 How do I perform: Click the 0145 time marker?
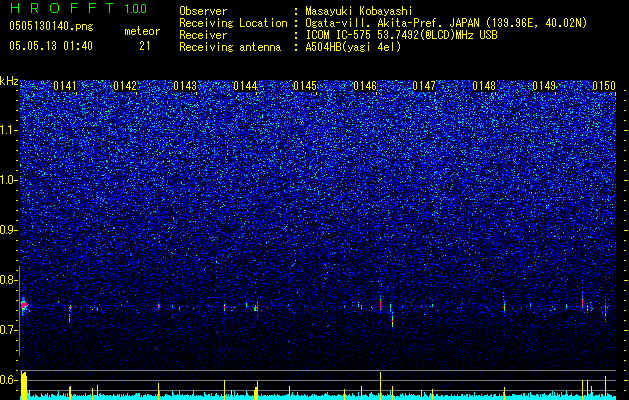[305, 86]
